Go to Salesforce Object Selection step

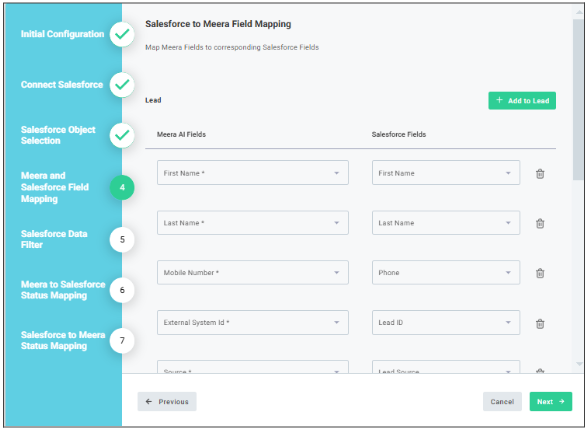(x=58, y=135)
